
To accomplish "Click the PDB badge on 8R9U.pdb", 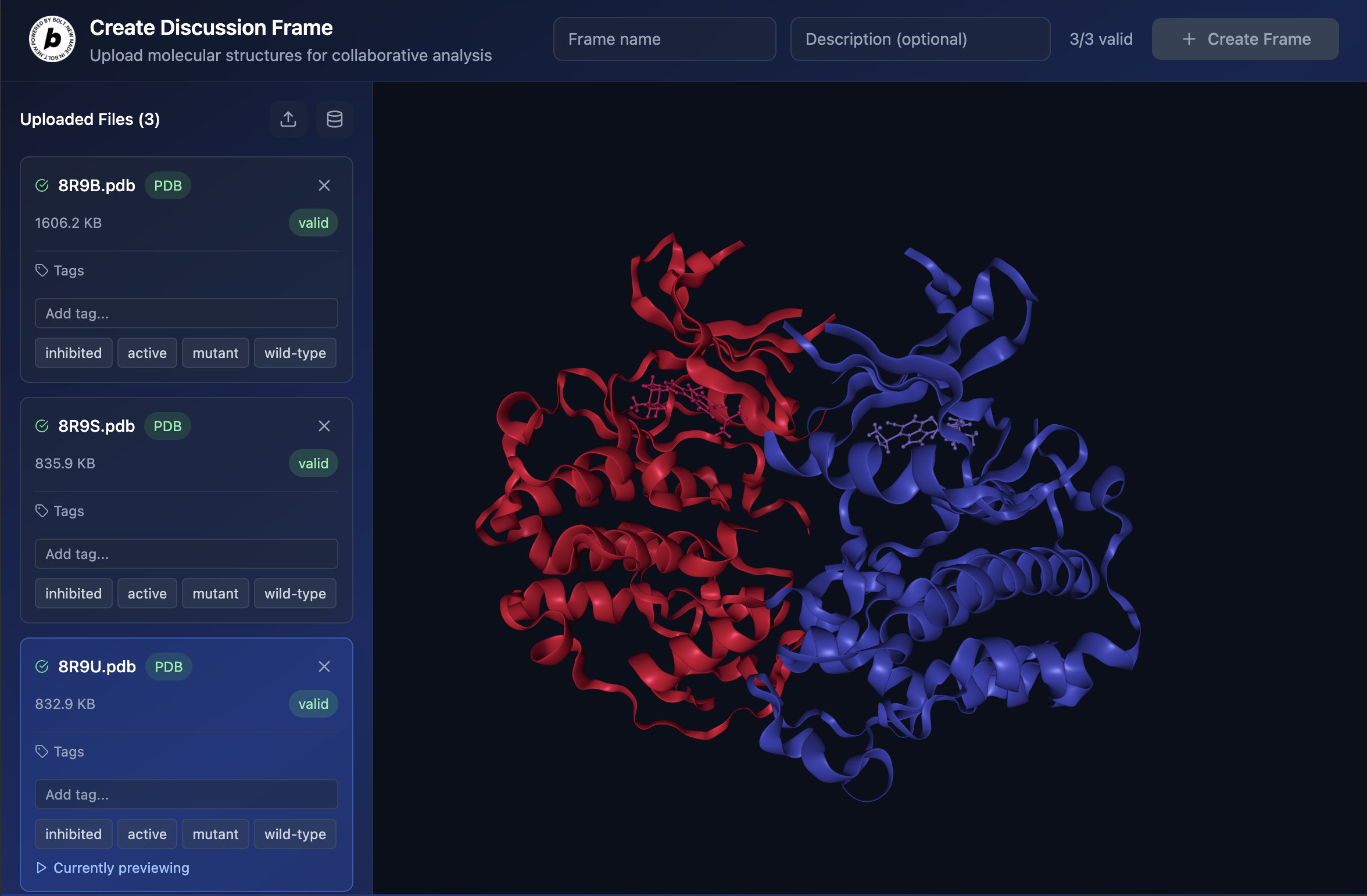I will coord(169,666).
